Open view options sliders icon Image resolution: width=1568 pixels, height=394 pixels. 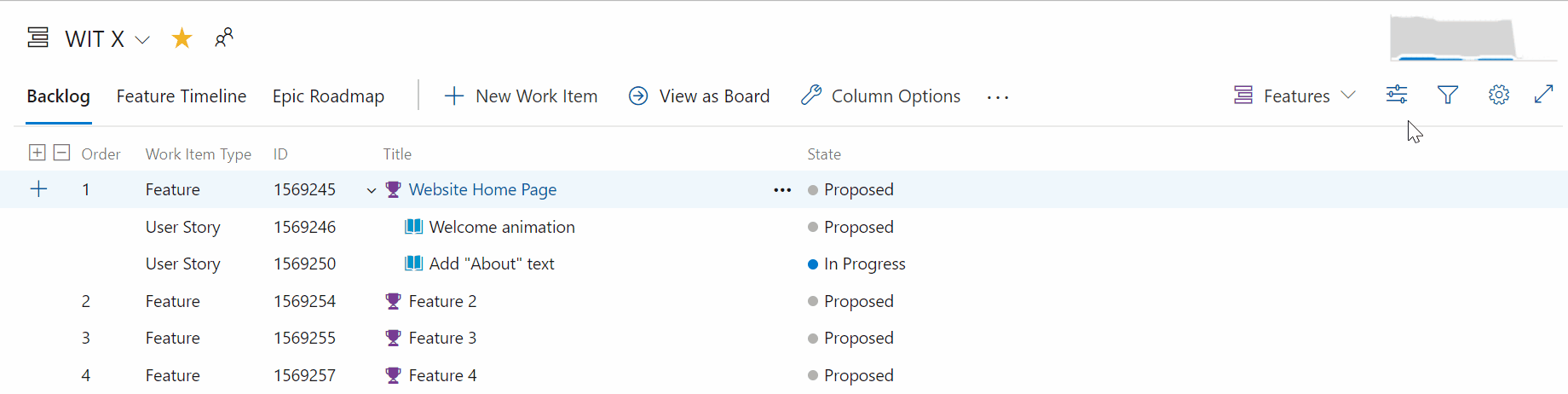click(1397, 95)
